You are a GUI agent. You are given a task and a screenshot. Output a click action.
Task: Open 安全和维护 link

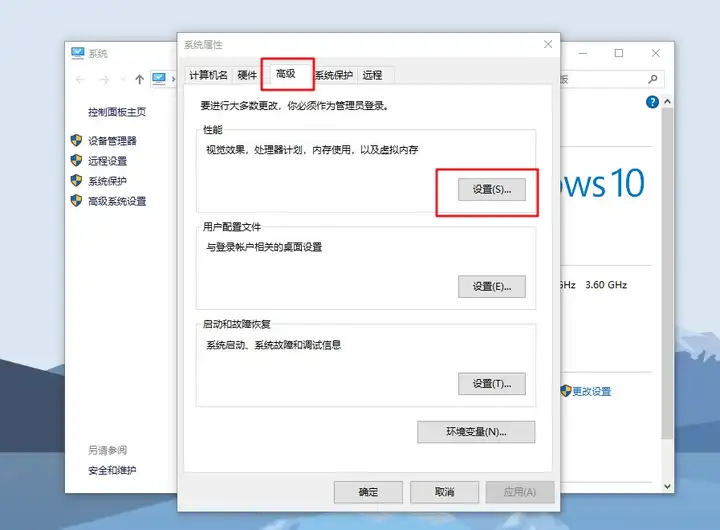112,470
